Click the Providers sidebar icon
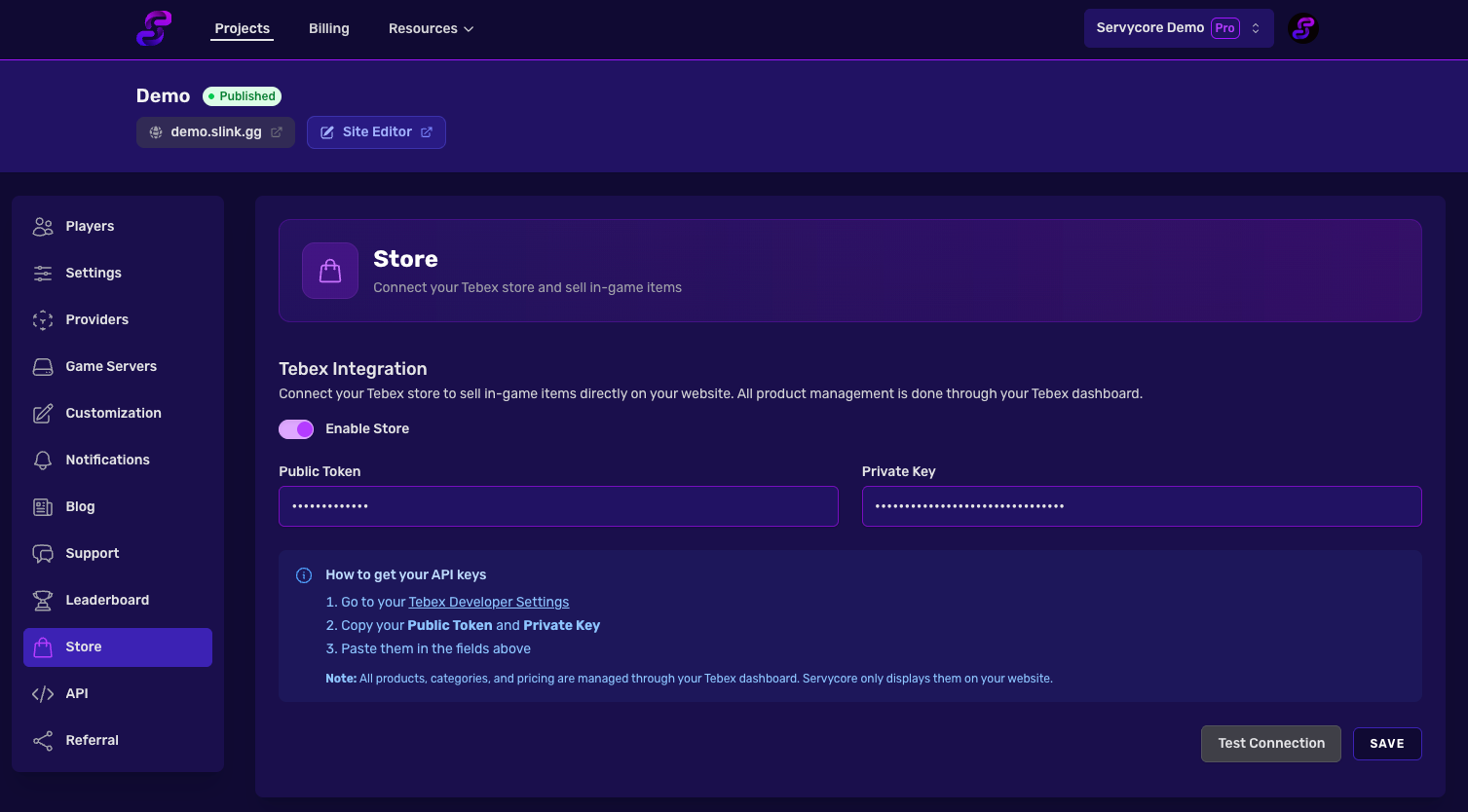The height and width of the screenshot is (812, 1468). (43, 319)
